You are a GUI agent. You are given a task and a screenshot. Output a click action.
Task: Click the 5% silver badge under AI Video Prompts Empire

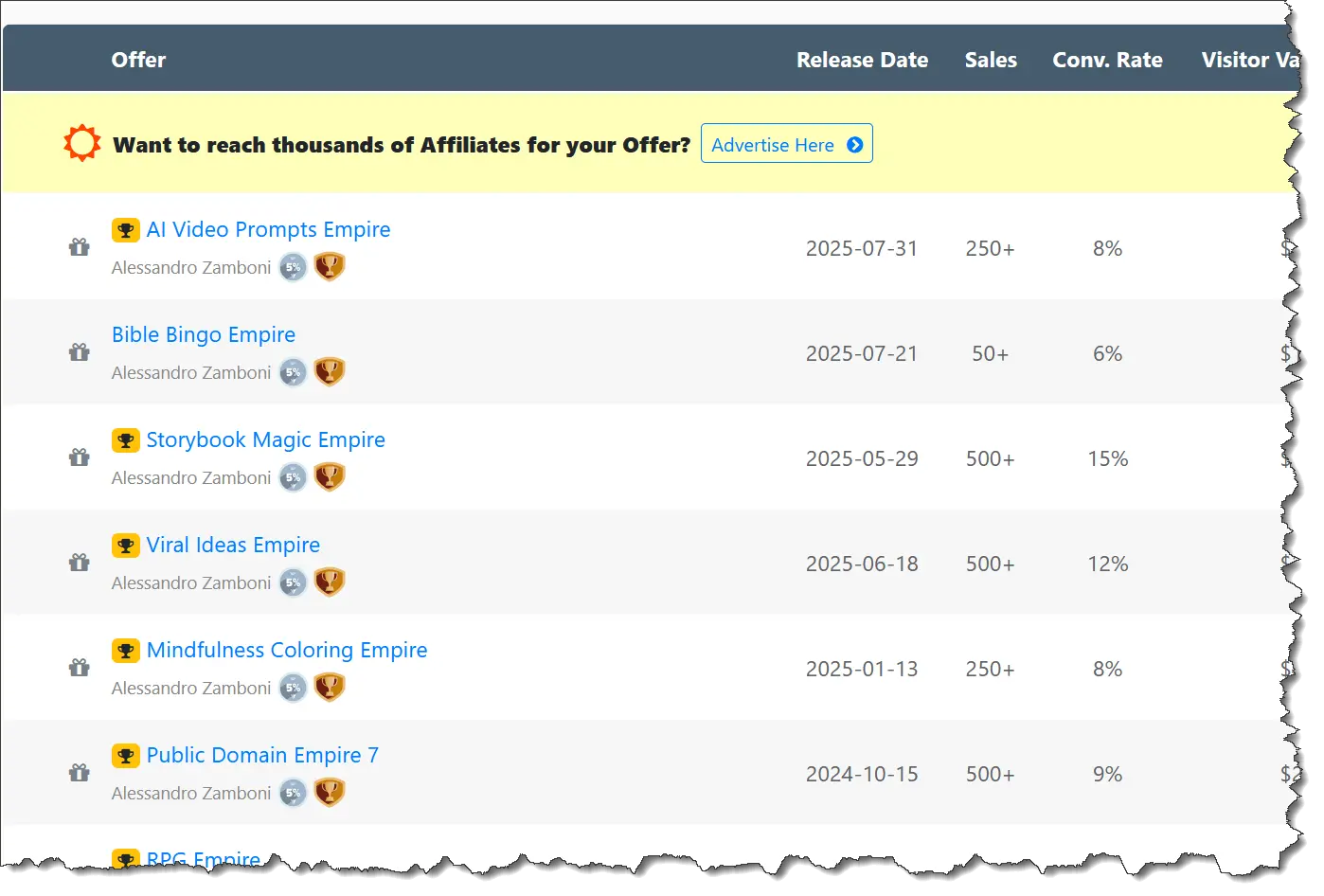click(x=294, y=267)
